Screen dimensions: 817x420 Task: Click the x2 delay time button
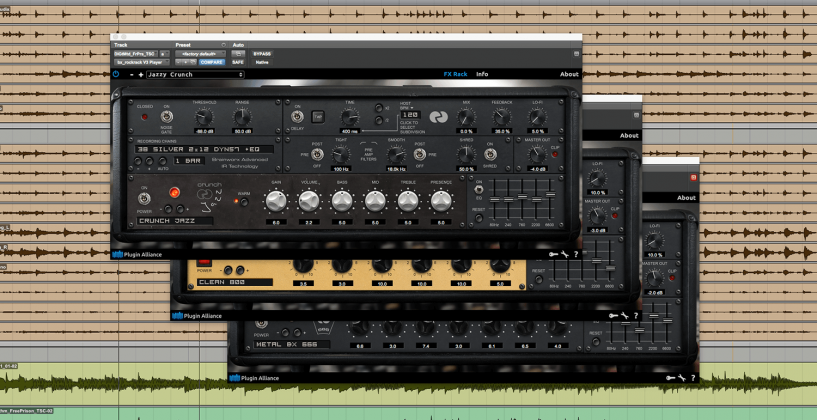[x=379, y=108]
